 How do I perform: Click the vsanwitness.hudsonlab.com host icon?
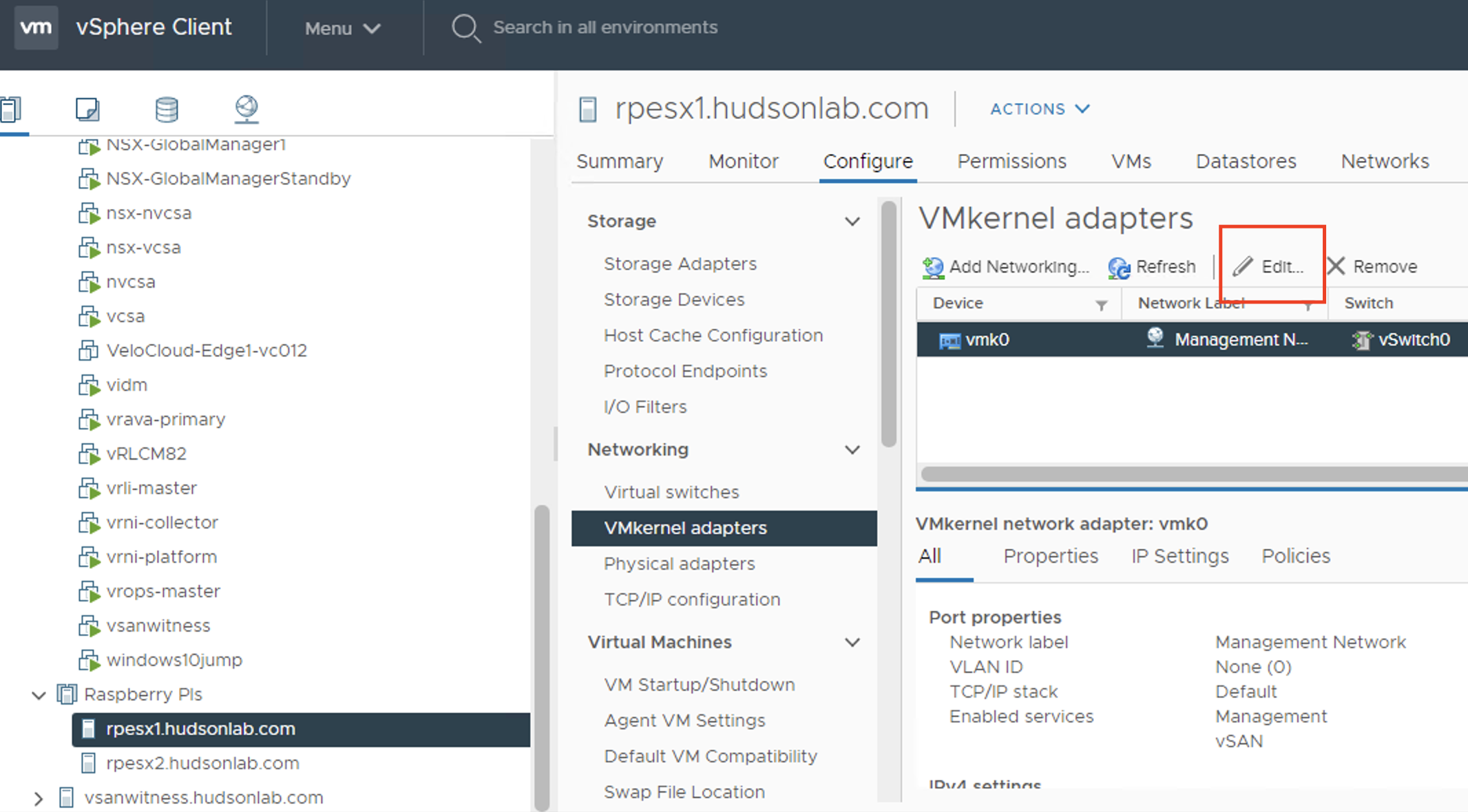[x=66, y=798]
